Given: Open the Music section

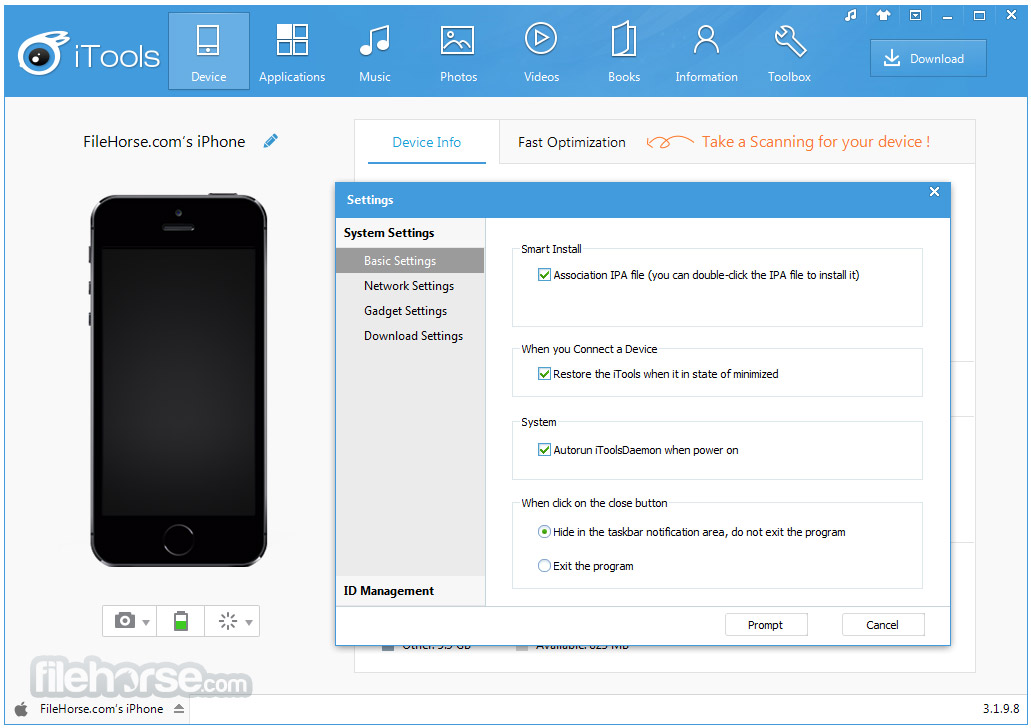Looking at the screenshot, I should (x=375, y=52).
